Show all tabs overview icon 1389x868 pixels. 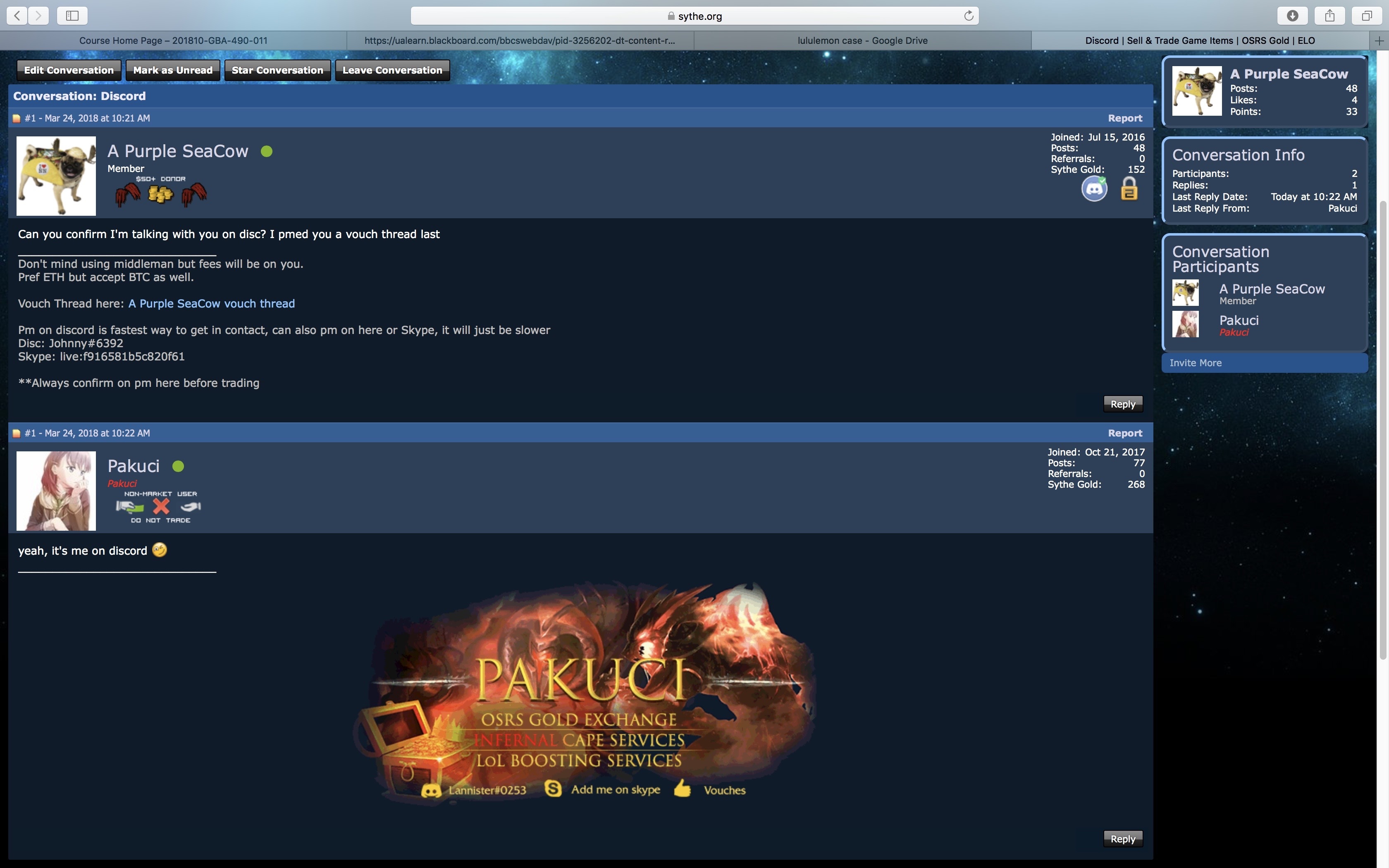1367,16
